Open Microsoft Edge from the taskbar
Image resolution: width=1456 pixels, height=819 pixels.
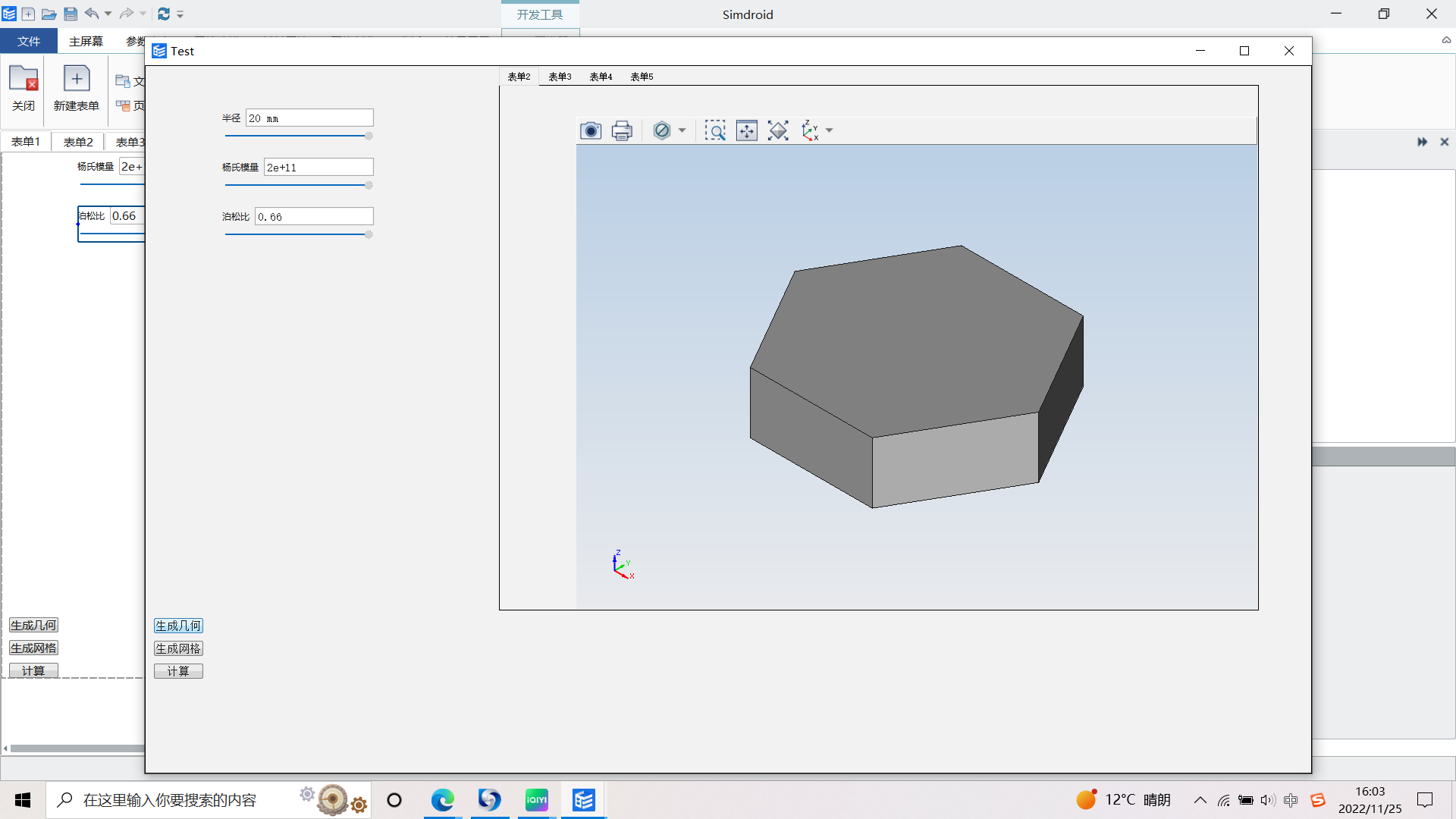coord(442,800)
